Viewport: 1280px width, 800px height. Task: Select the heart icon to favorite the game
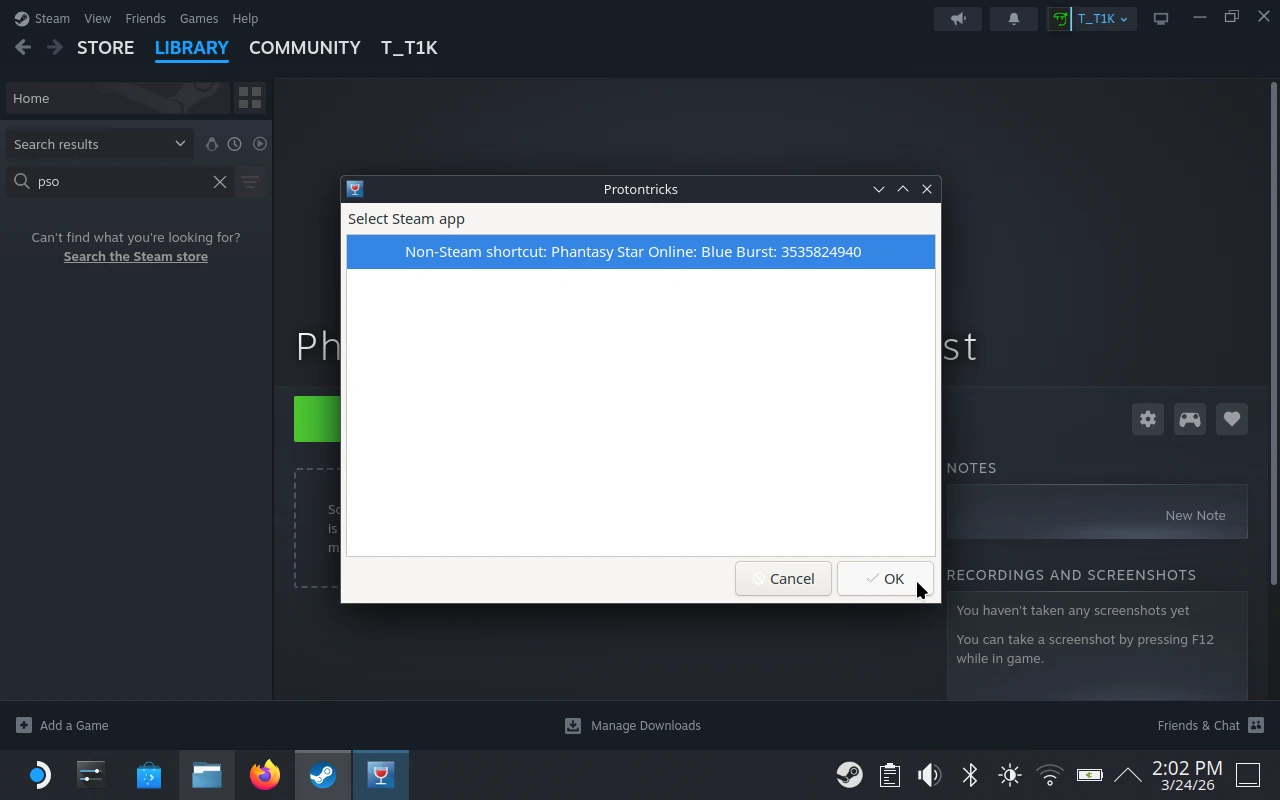pos(1231,419)
